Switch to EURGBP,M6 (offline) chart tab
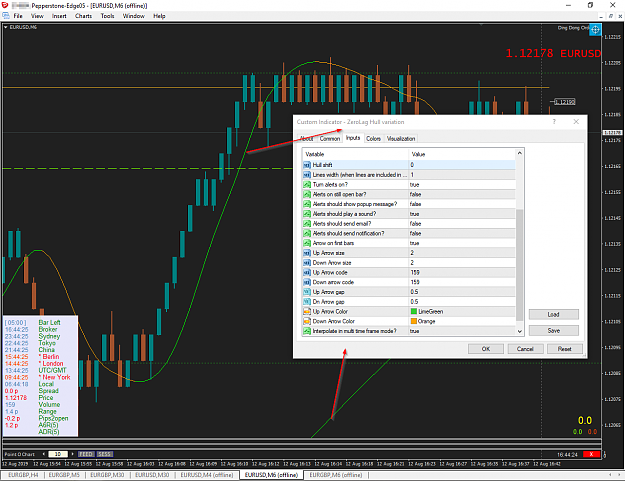The image size is (625, 481). click(x=336, y=475)
